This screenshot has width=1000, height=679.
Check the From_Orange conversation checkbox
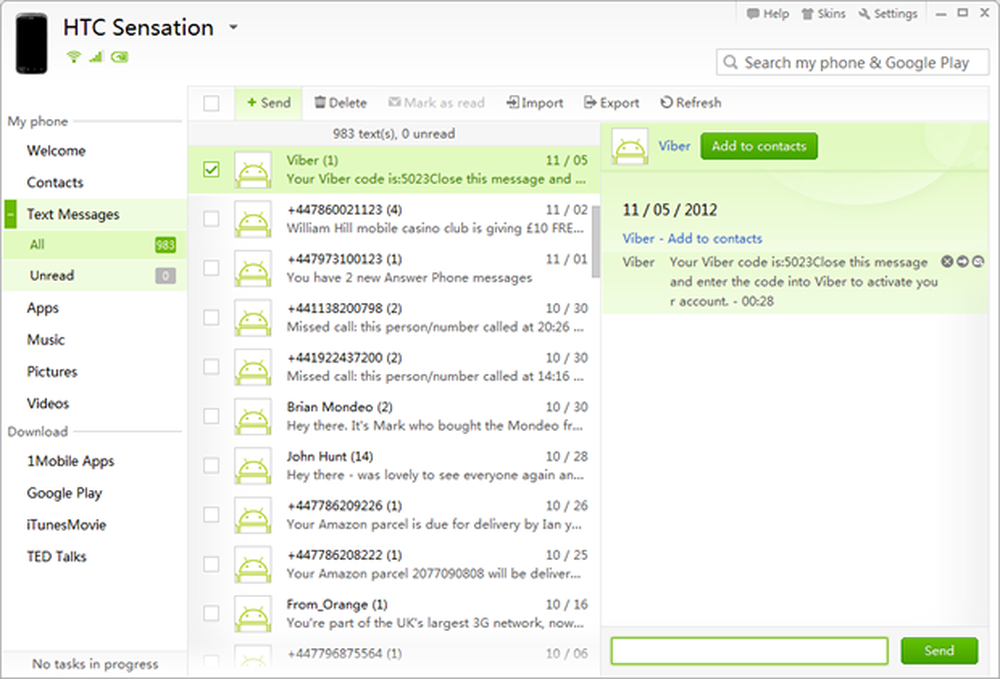point(211,613)
